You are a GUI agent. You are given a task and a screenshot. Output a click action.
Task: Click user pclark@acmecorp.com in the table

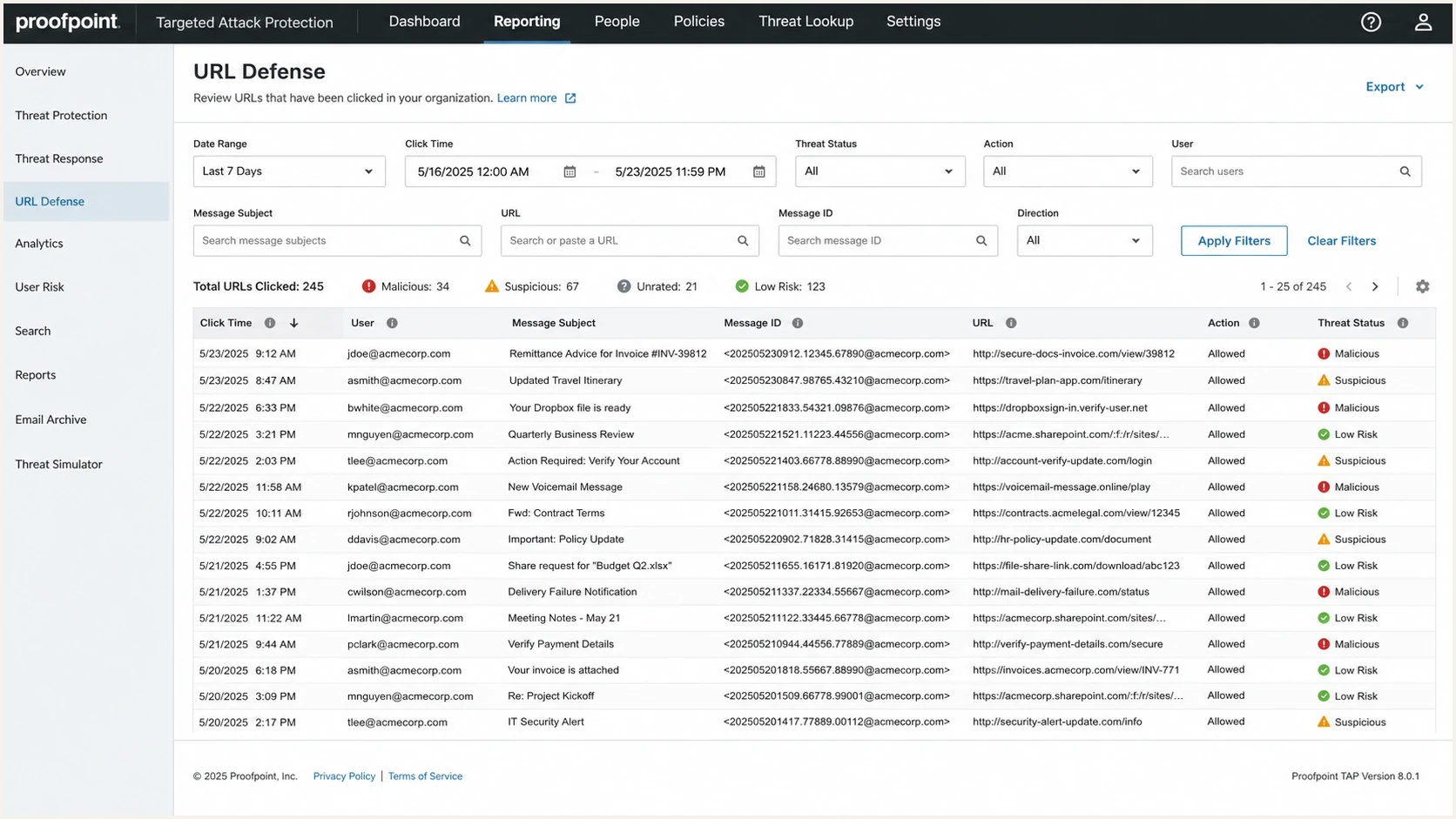tap(402, 645)
